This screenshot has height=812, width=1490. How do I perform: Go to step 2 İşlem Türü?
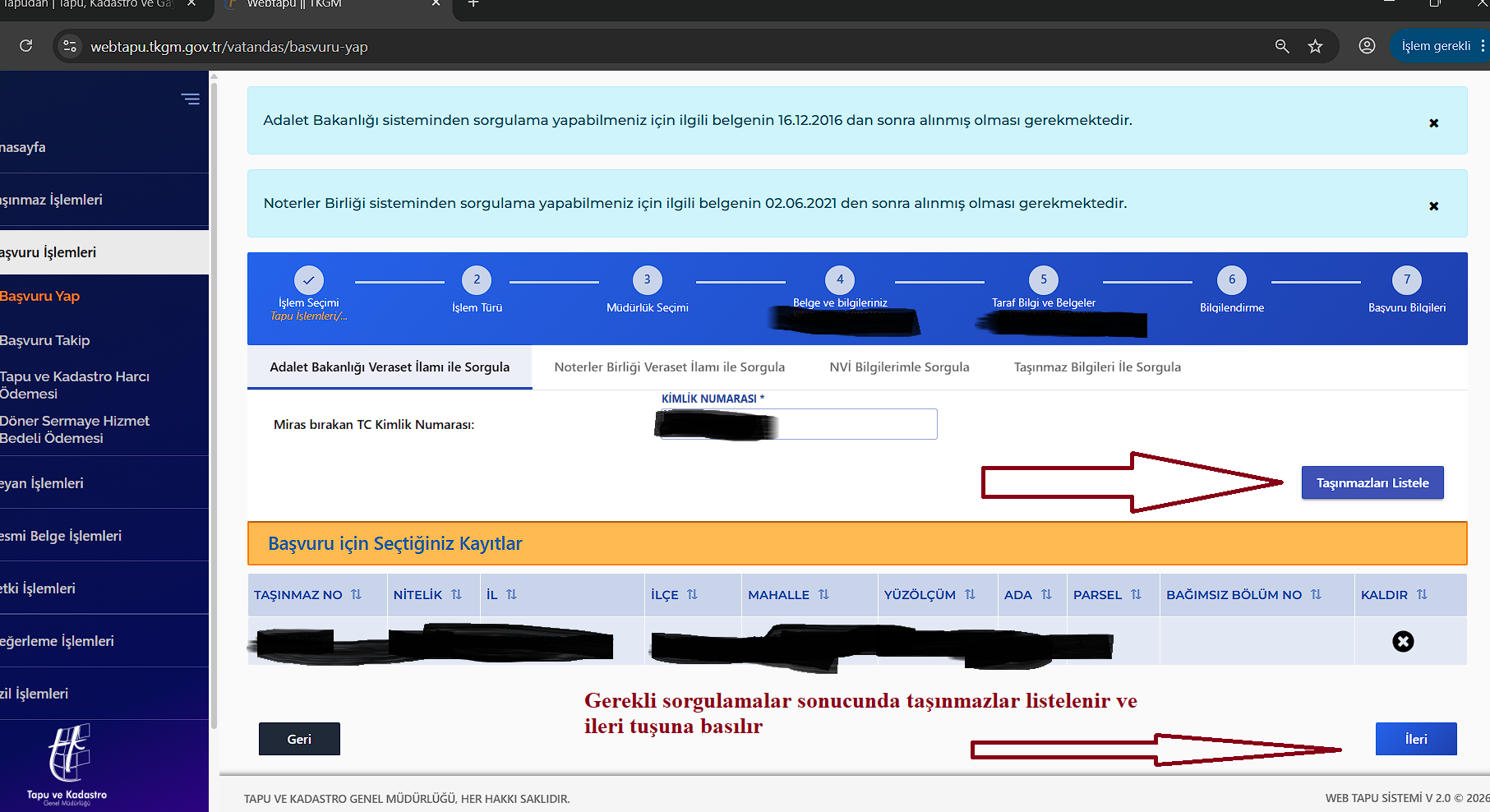click(477, 279)
